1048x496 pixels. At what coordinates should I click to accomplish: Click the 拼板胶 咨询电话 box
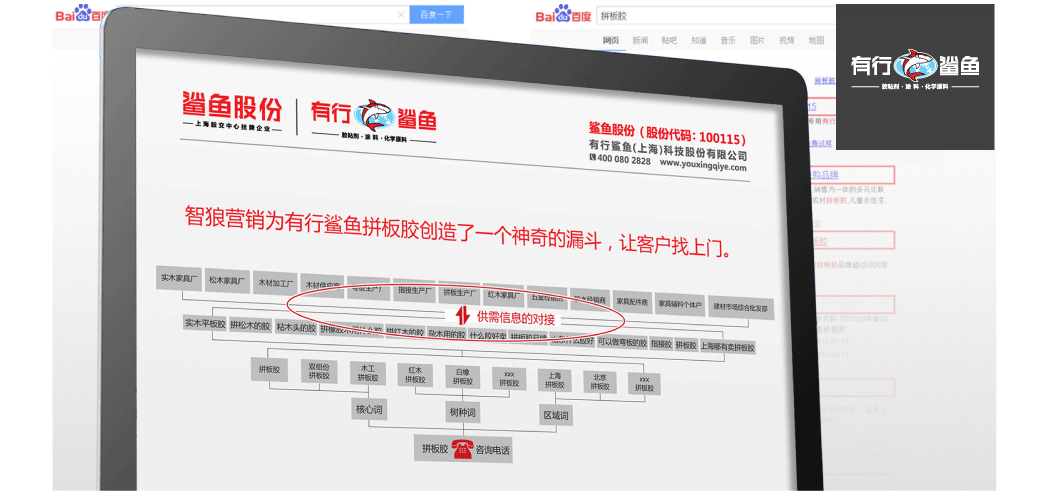(x=463, y=449)
